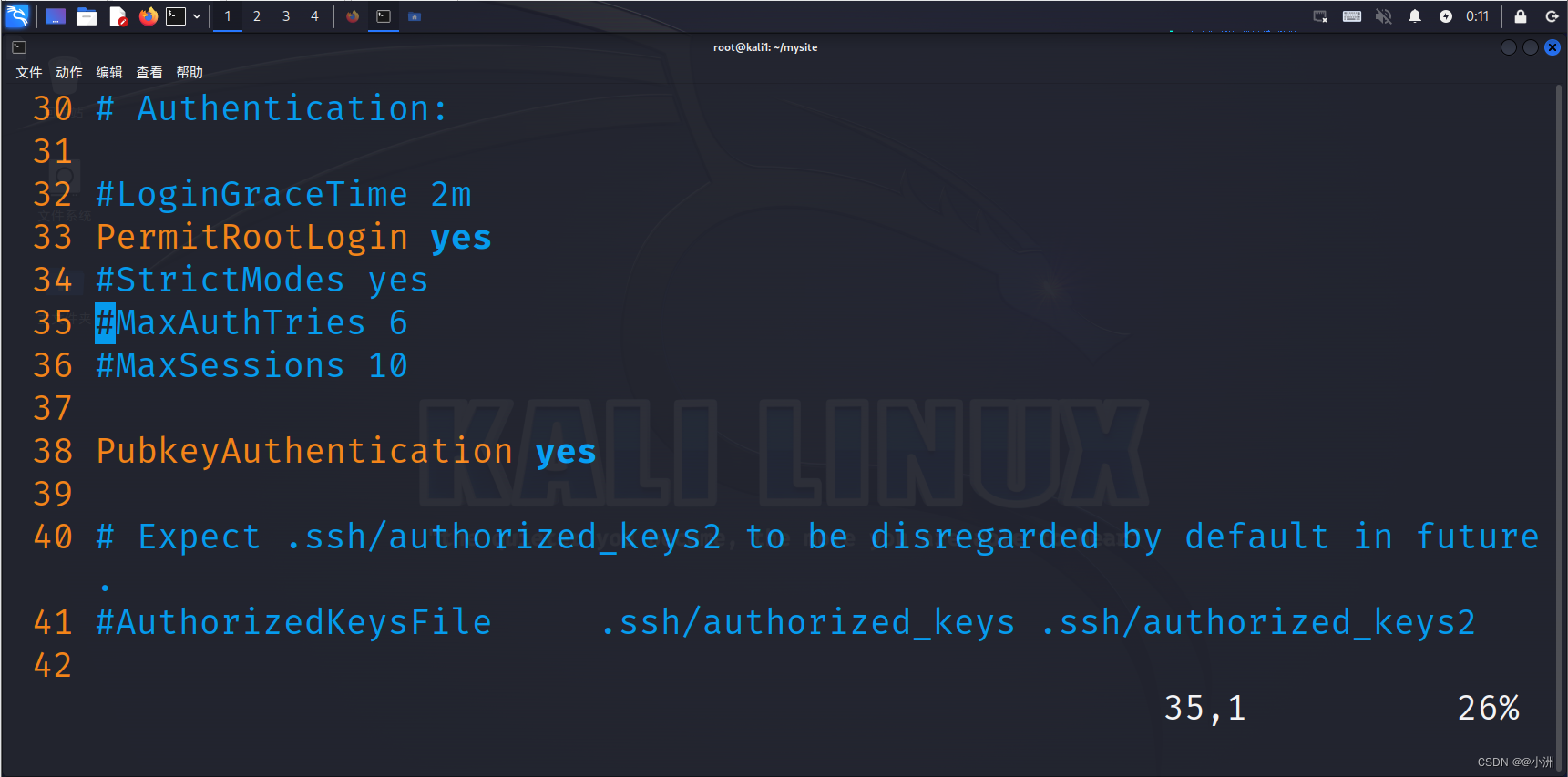Open the keyboard layout indicator

1353,15
